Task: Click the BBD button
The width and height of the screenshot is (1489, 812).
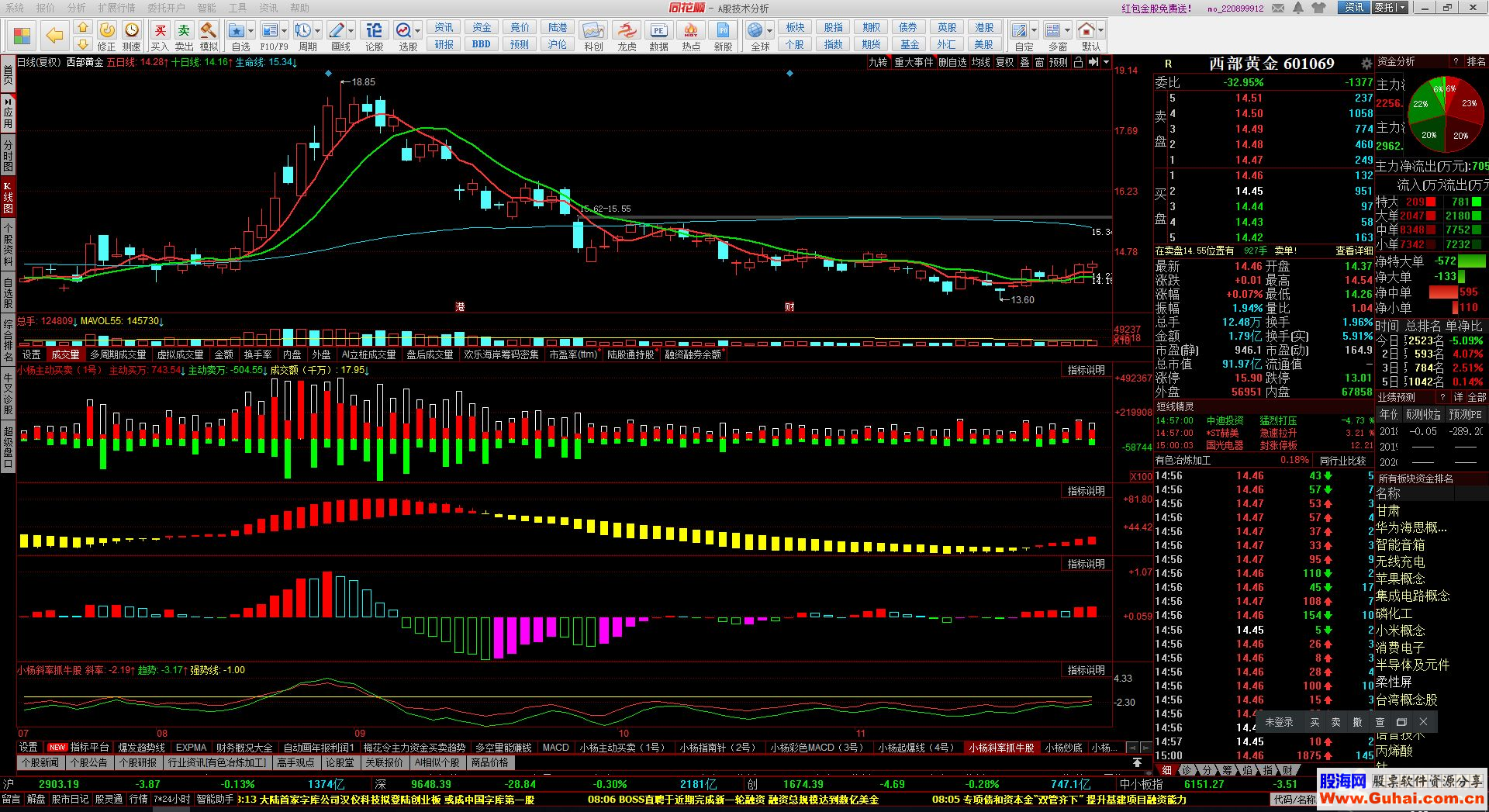Action: [x=482, y=44]
